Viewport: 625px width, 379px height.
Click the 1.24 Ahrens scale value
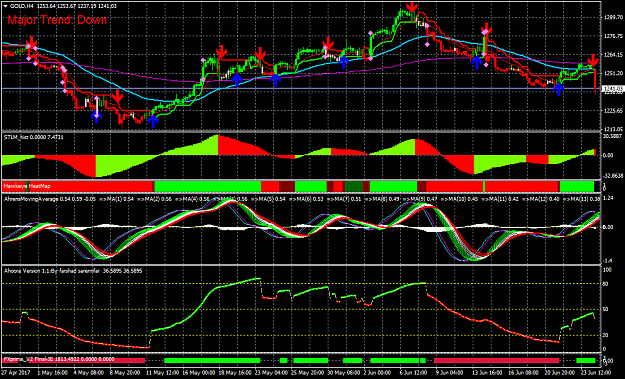pos(608,198)
